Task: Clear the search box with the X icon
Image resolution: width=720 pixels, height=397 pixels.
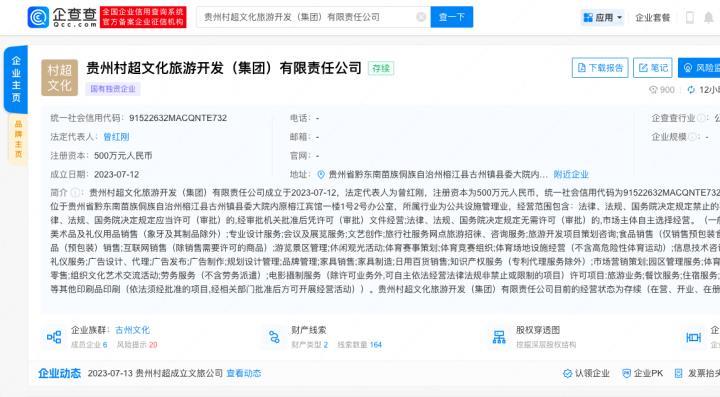Action: tap(421, 17)
